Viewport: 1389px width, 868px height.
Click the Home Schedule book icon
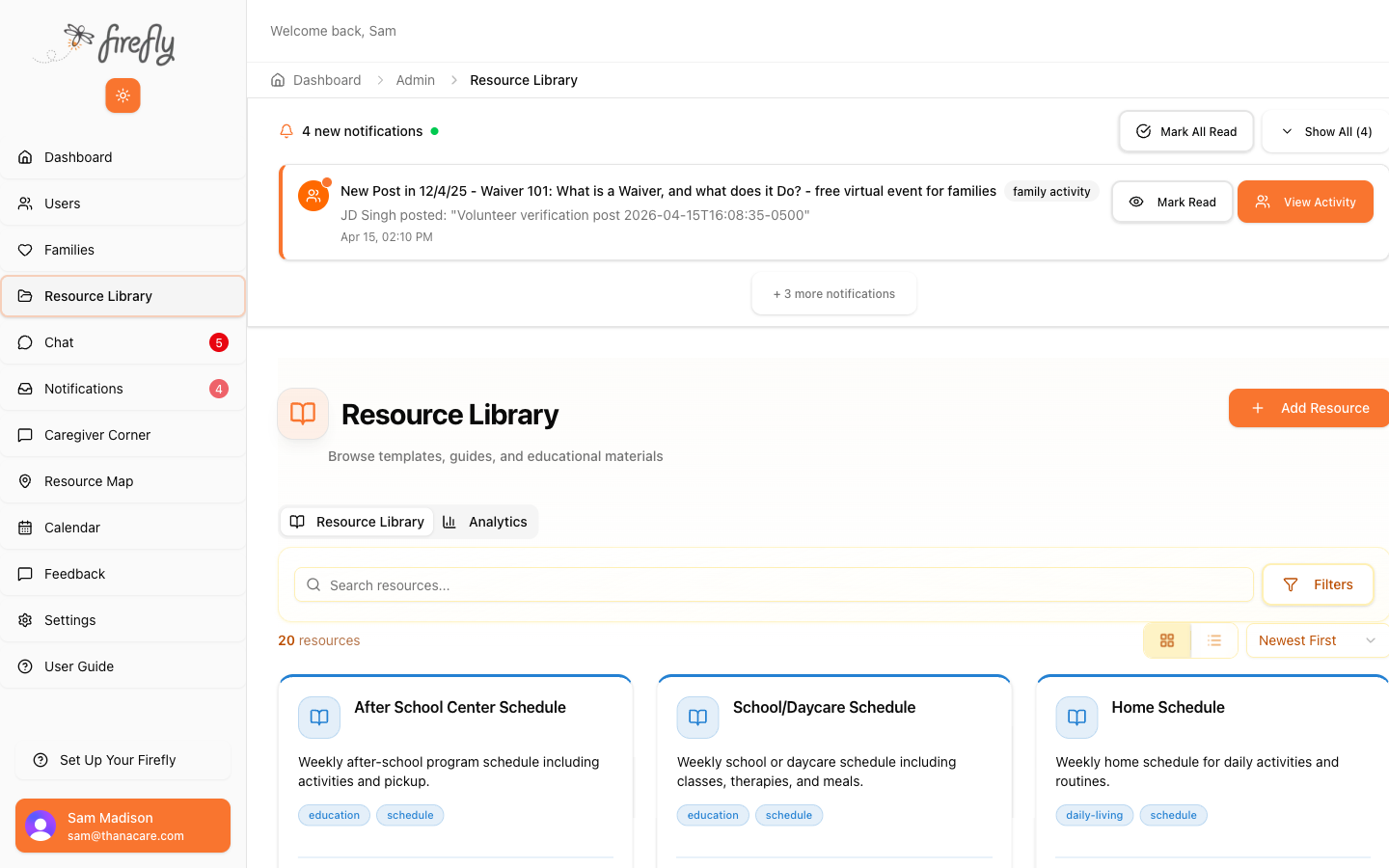tap(1076, 718)
